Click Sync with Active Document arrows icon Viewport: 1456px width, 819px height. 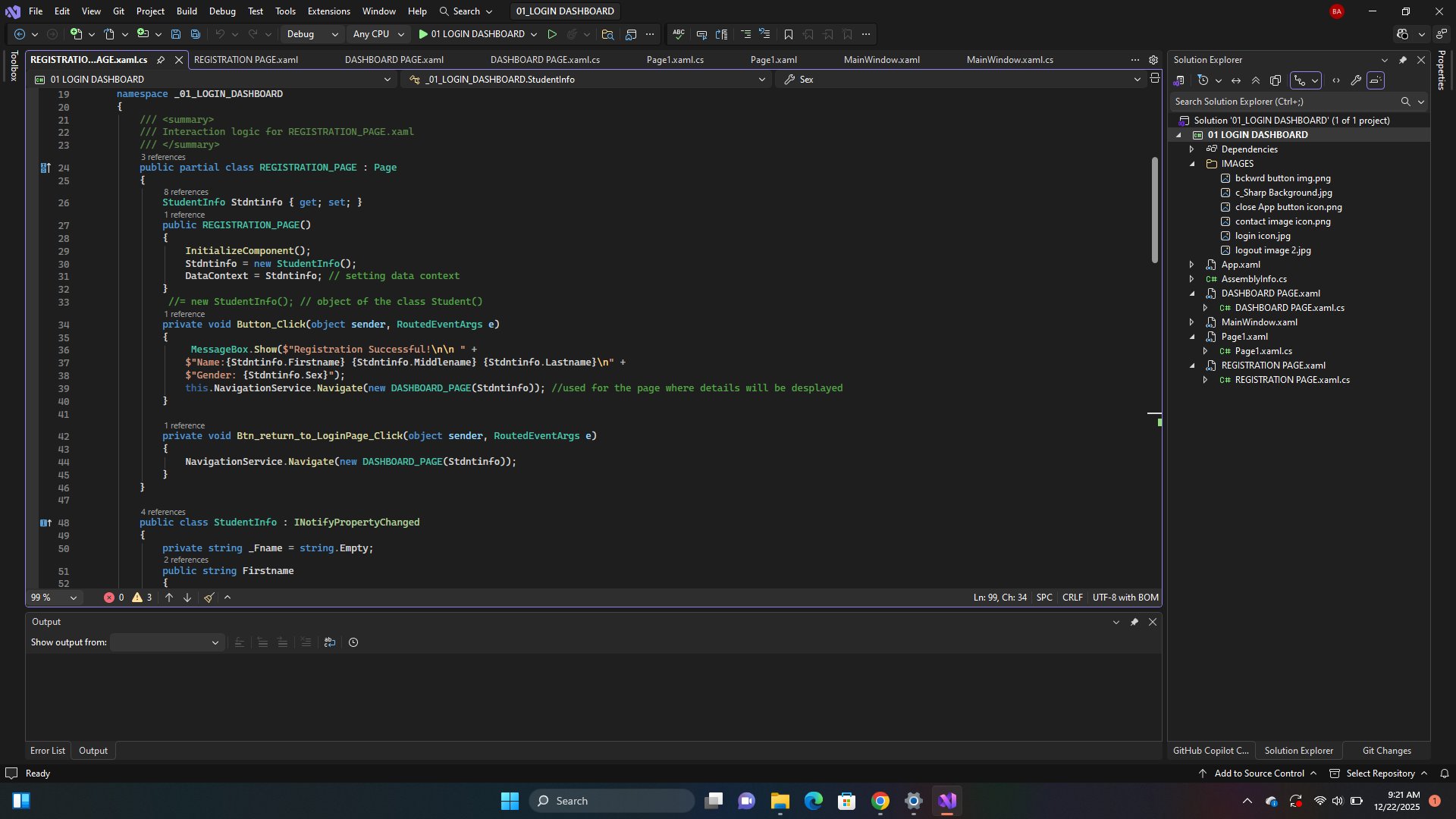click(1236, 80)
